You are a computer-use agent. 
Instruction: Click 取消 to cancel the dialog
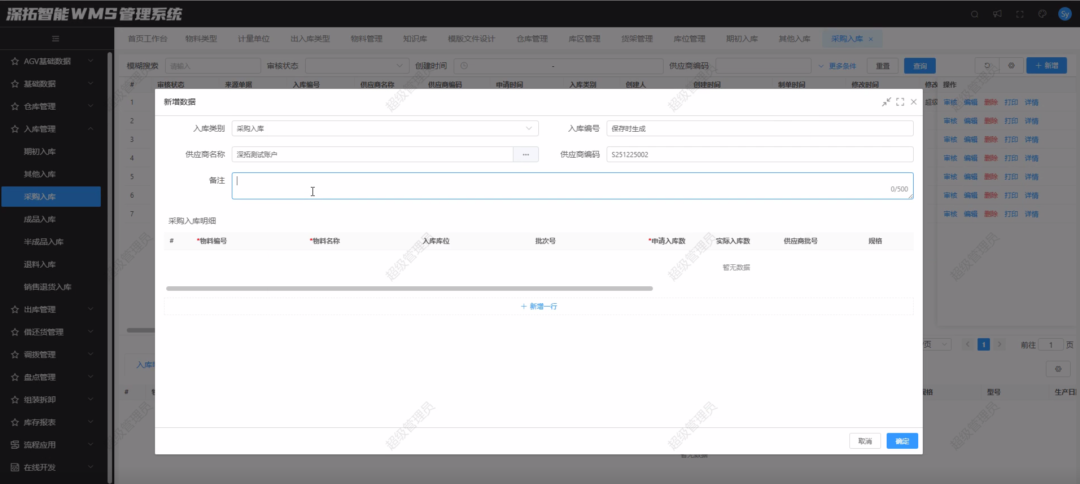[864, 441]
